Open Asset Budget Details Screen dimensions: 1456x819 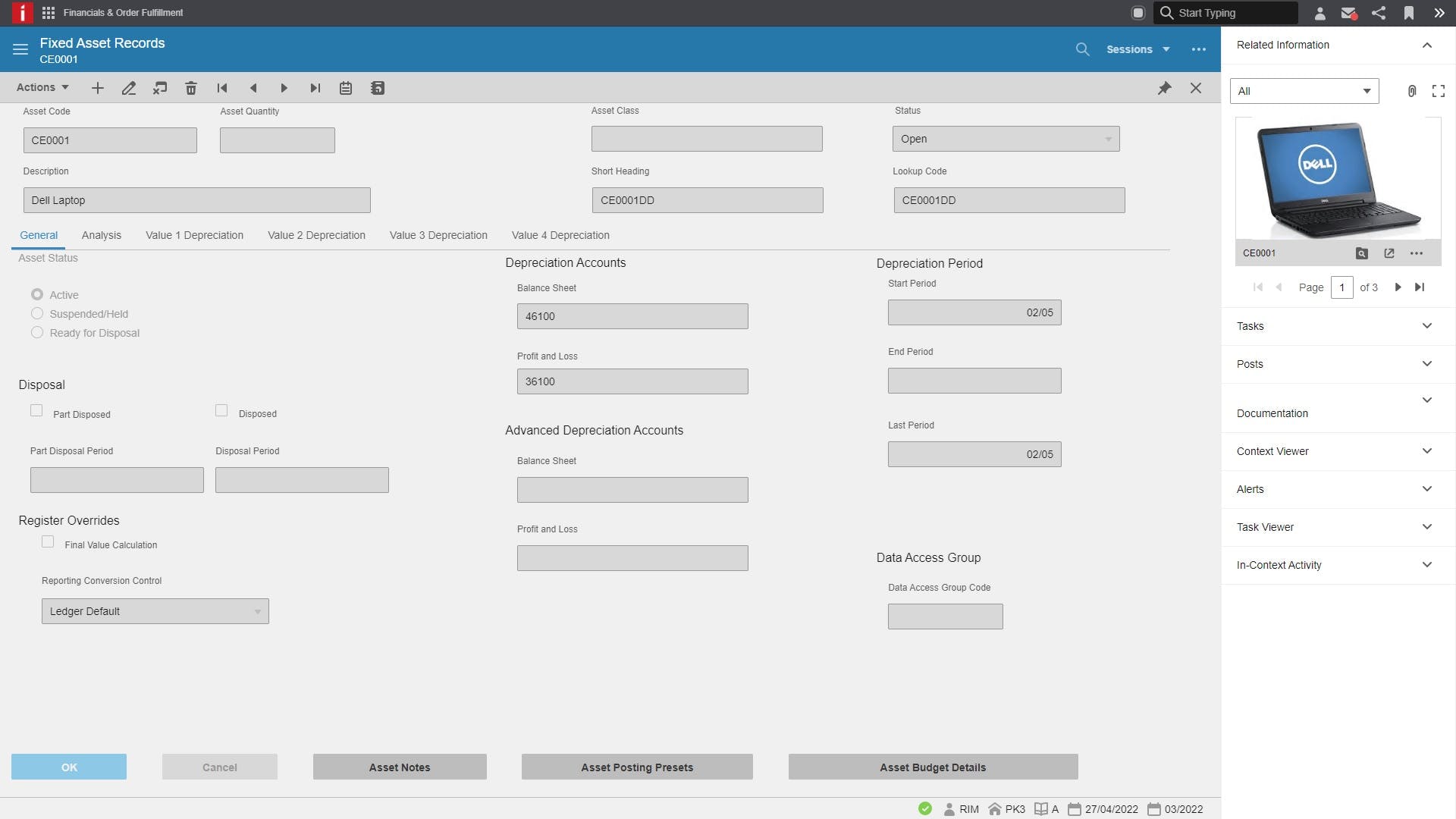pos(933,767)
